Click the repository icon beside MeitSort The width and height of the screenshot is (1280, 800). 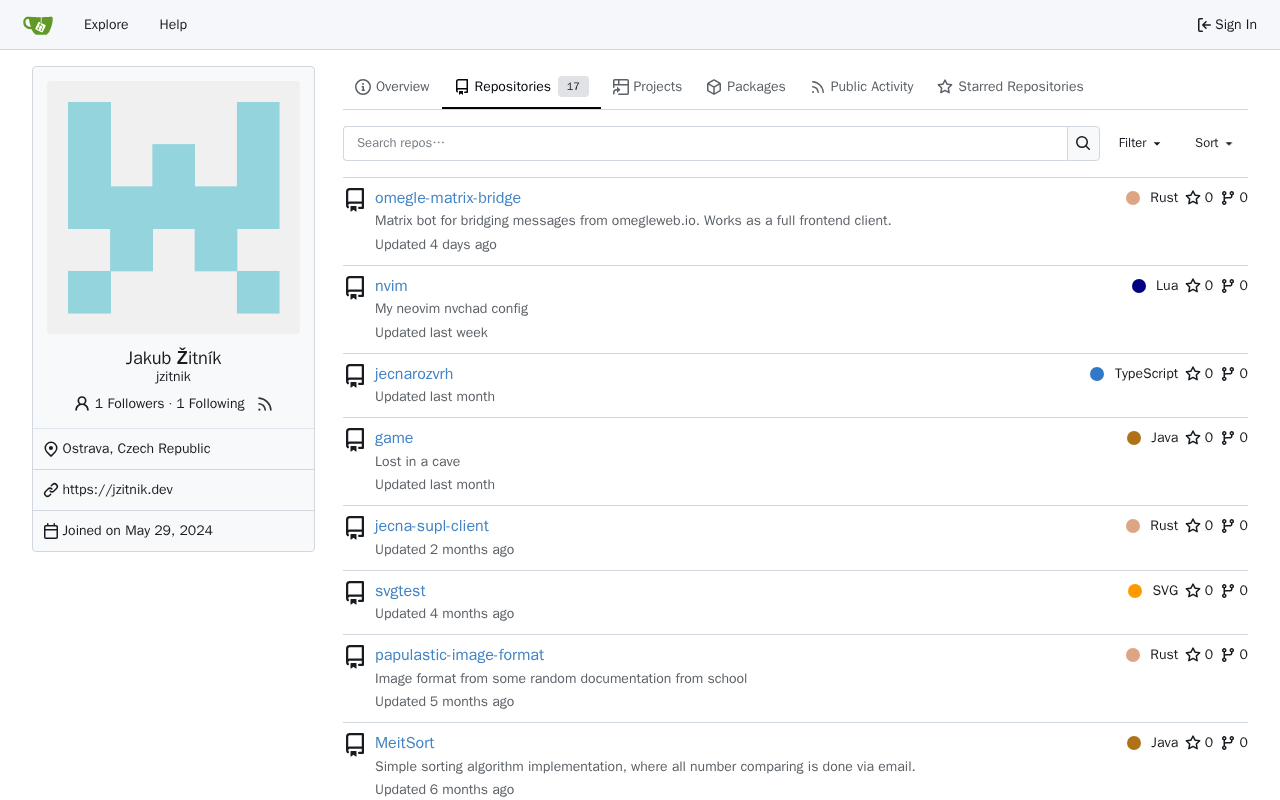(355, 745)
